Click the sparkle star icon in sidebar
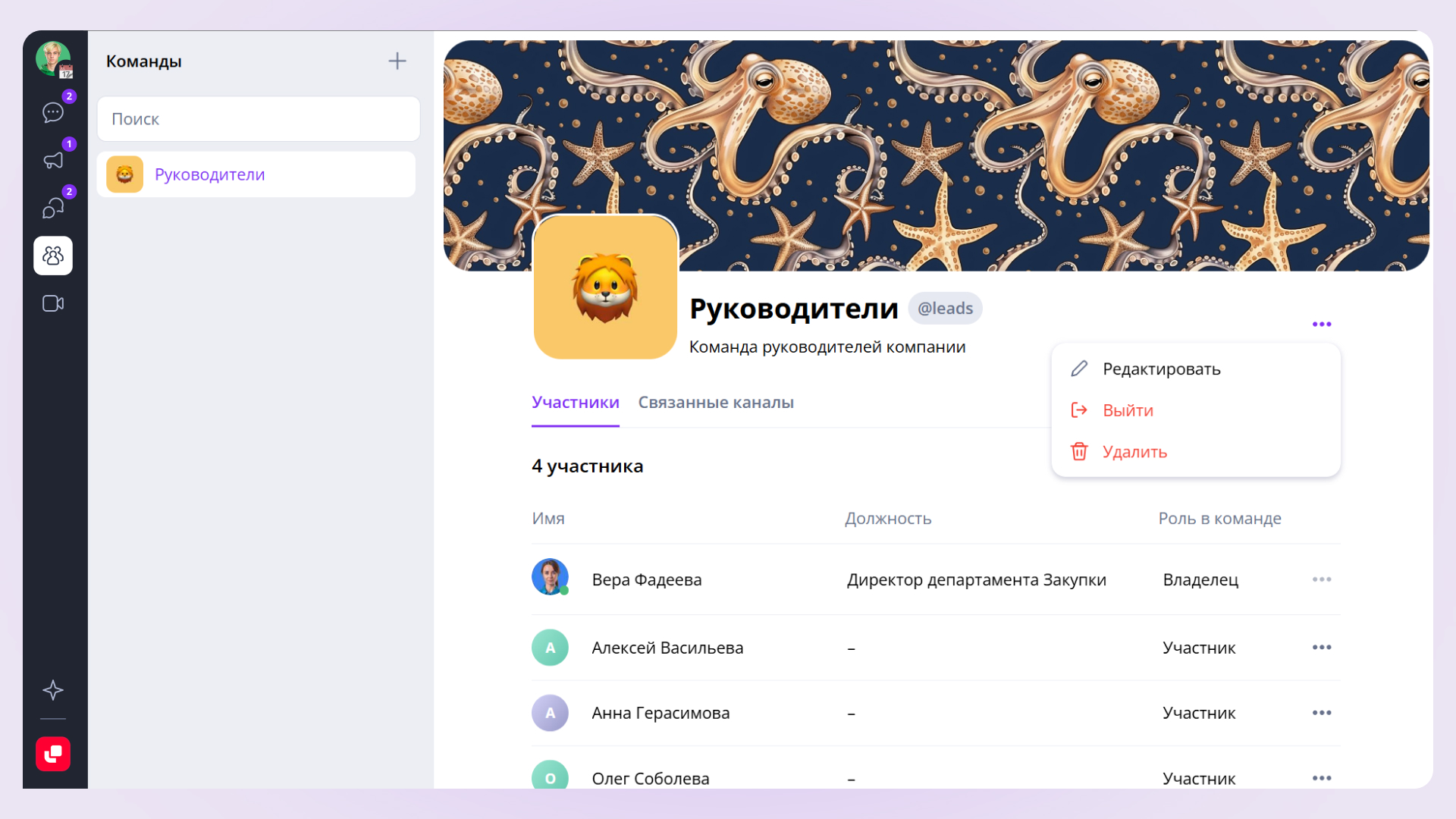 (x=53, y=690)
